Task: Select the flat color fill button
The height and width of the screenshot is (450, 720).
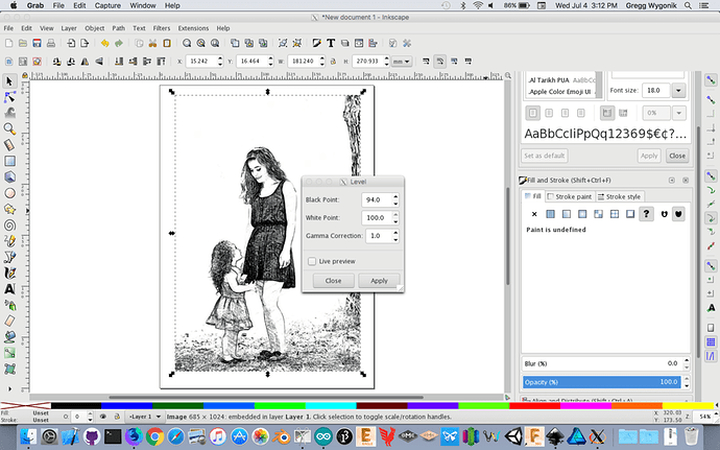Action: (552, 214)
